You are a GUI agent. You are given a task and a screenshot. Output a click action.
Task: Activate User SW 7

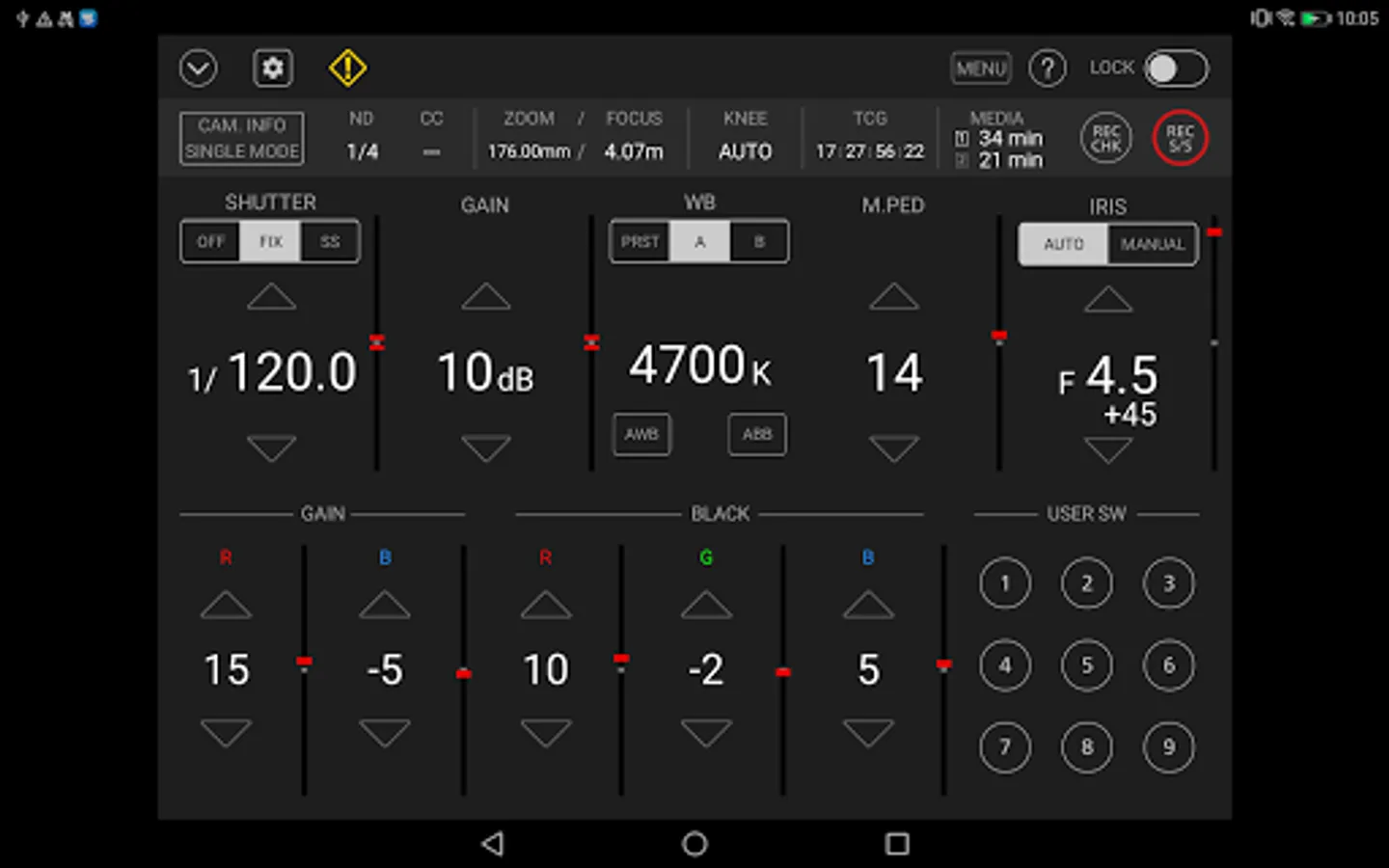pos(1005,747)
